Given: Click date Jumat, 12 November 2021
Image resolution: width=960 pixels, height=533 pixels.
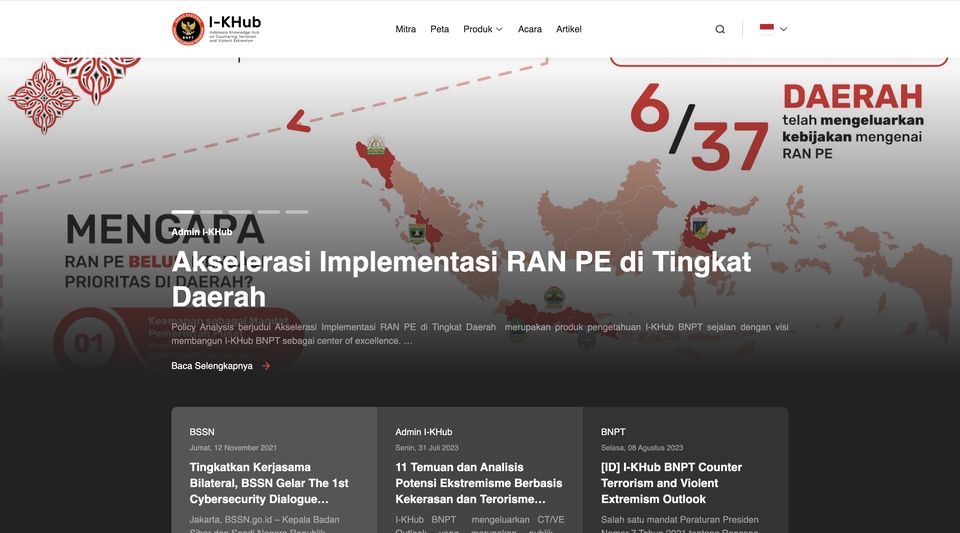Looking at the screenshot, I should coord(233,448).
